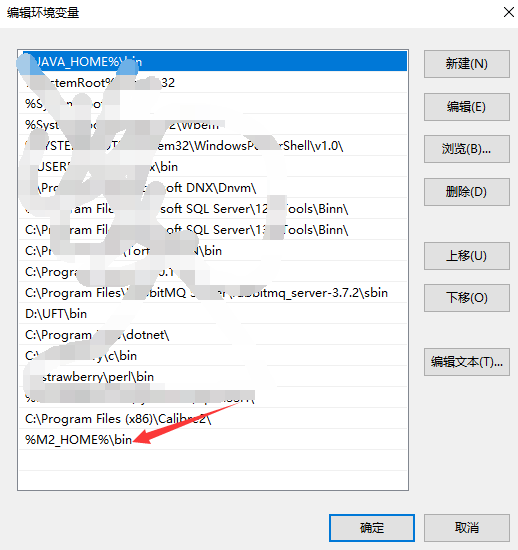Select the SQL Server\130\Tools\Binn entry
This screenshot has height=550, width=518.
coord(213,230)
